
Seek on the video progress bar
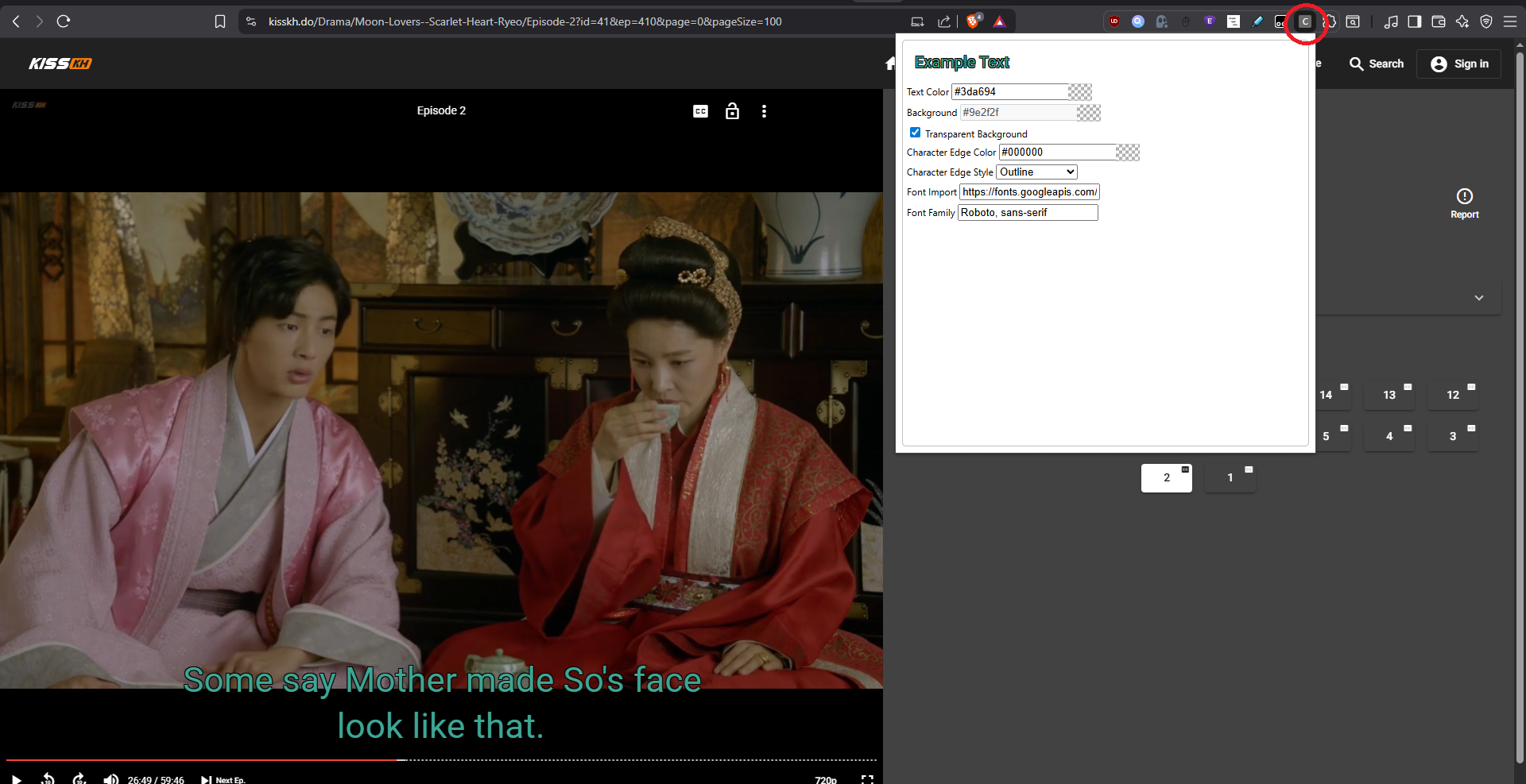[441, 760]
